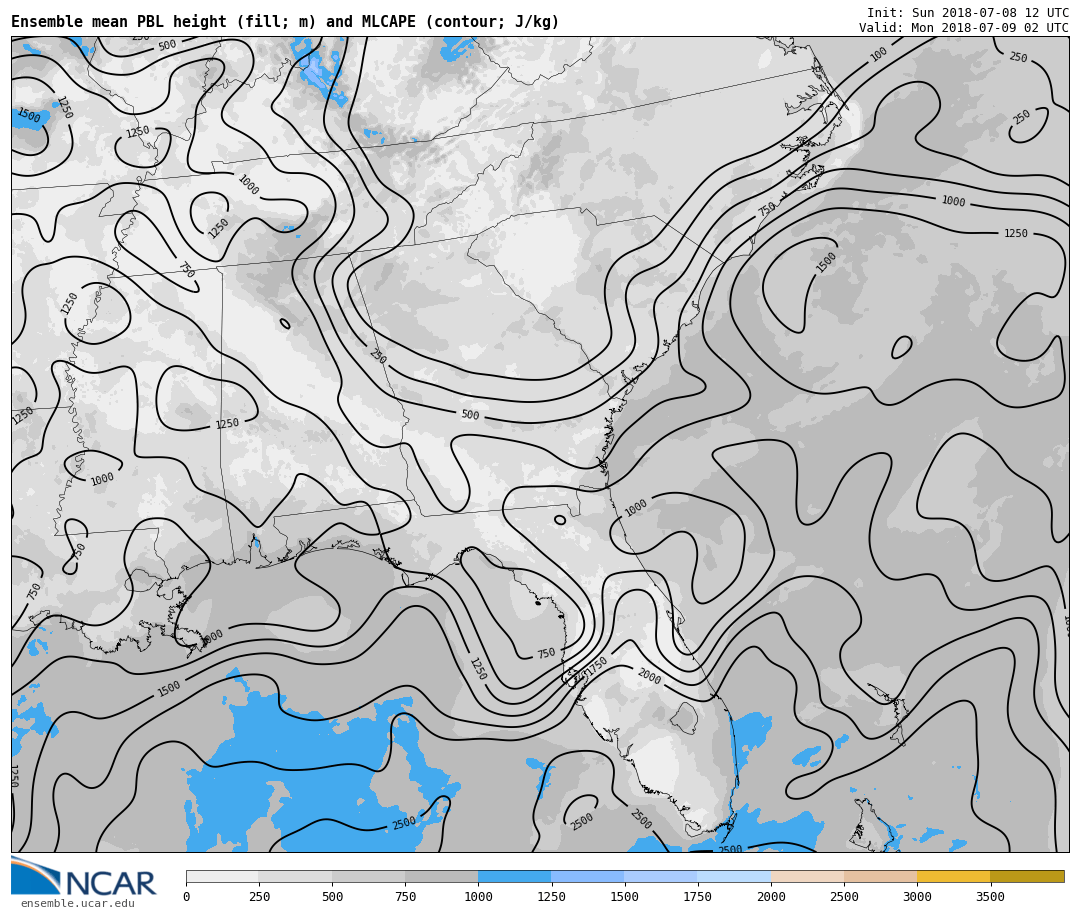Click the tan 2500–3000 colorbar segment

pyautogui.click(x=880, y=876)
